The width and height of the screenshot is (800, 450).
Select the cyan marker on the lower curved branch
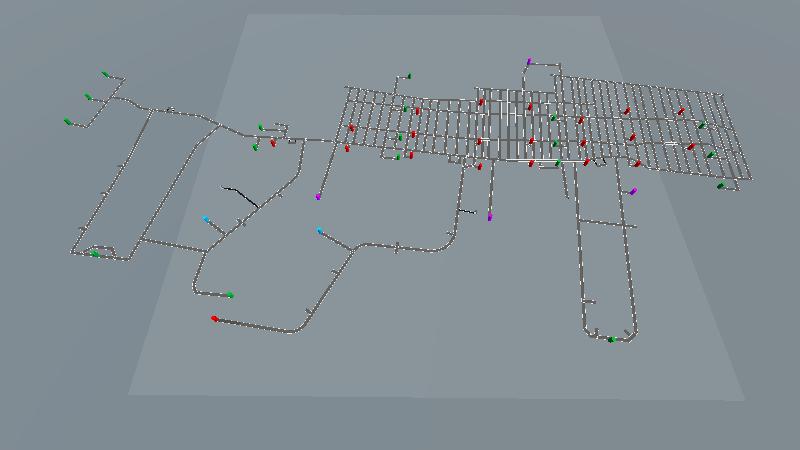pyautogui.click(x=320, y=231)
